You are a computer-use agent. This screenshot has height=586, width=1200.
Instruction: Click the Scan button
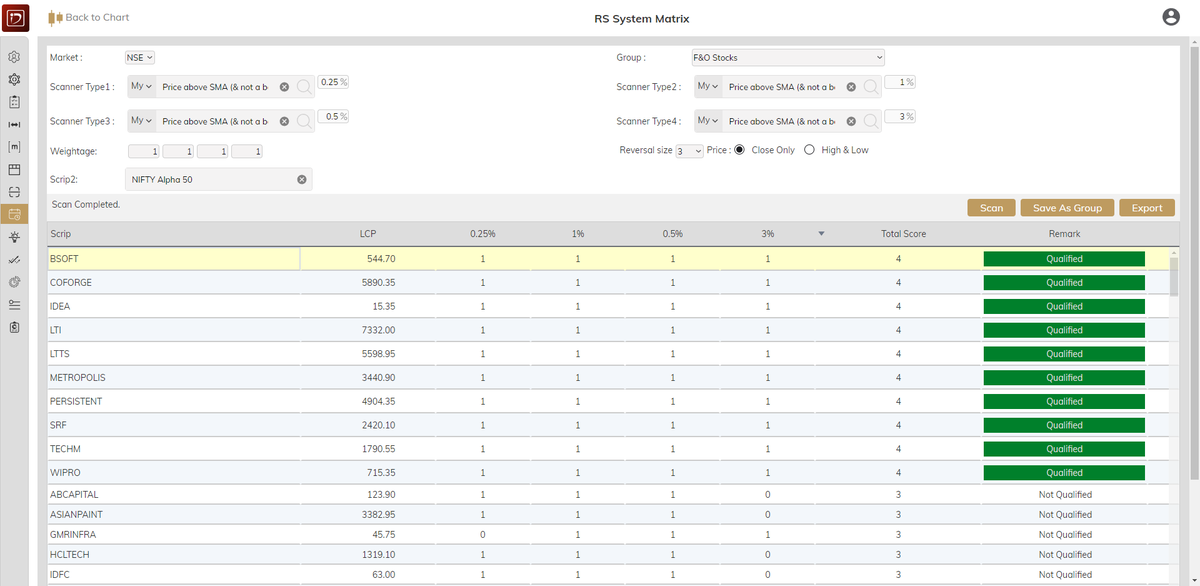(x=991, y=208)
